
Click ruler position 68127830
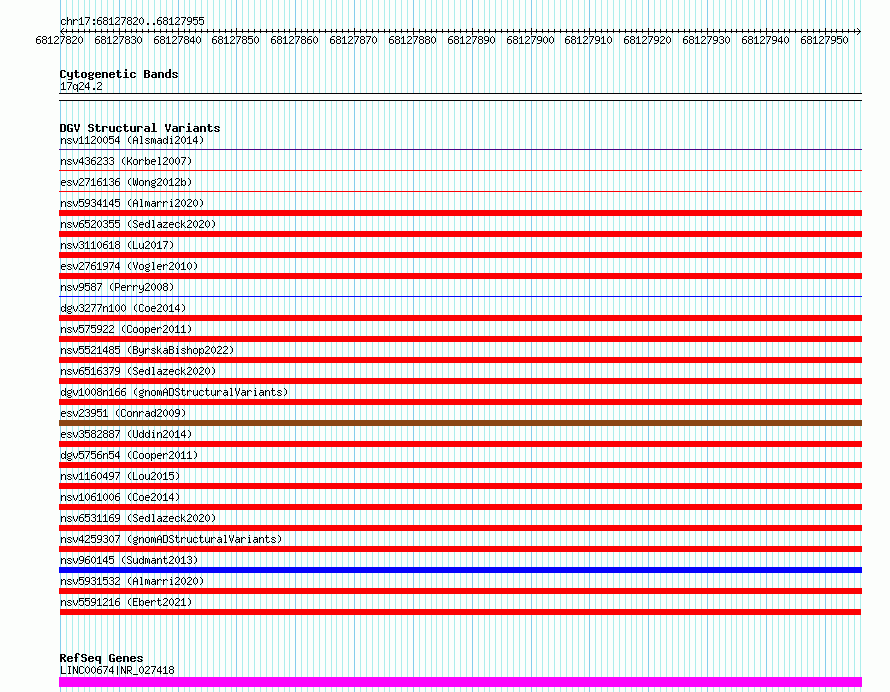(118, 40)
